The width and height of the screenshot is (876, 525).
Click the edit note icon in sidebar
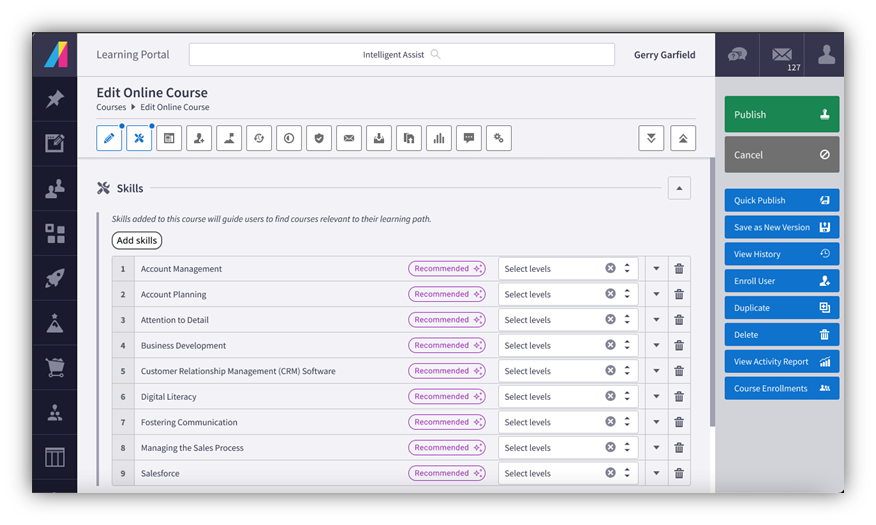click(55, 144)
